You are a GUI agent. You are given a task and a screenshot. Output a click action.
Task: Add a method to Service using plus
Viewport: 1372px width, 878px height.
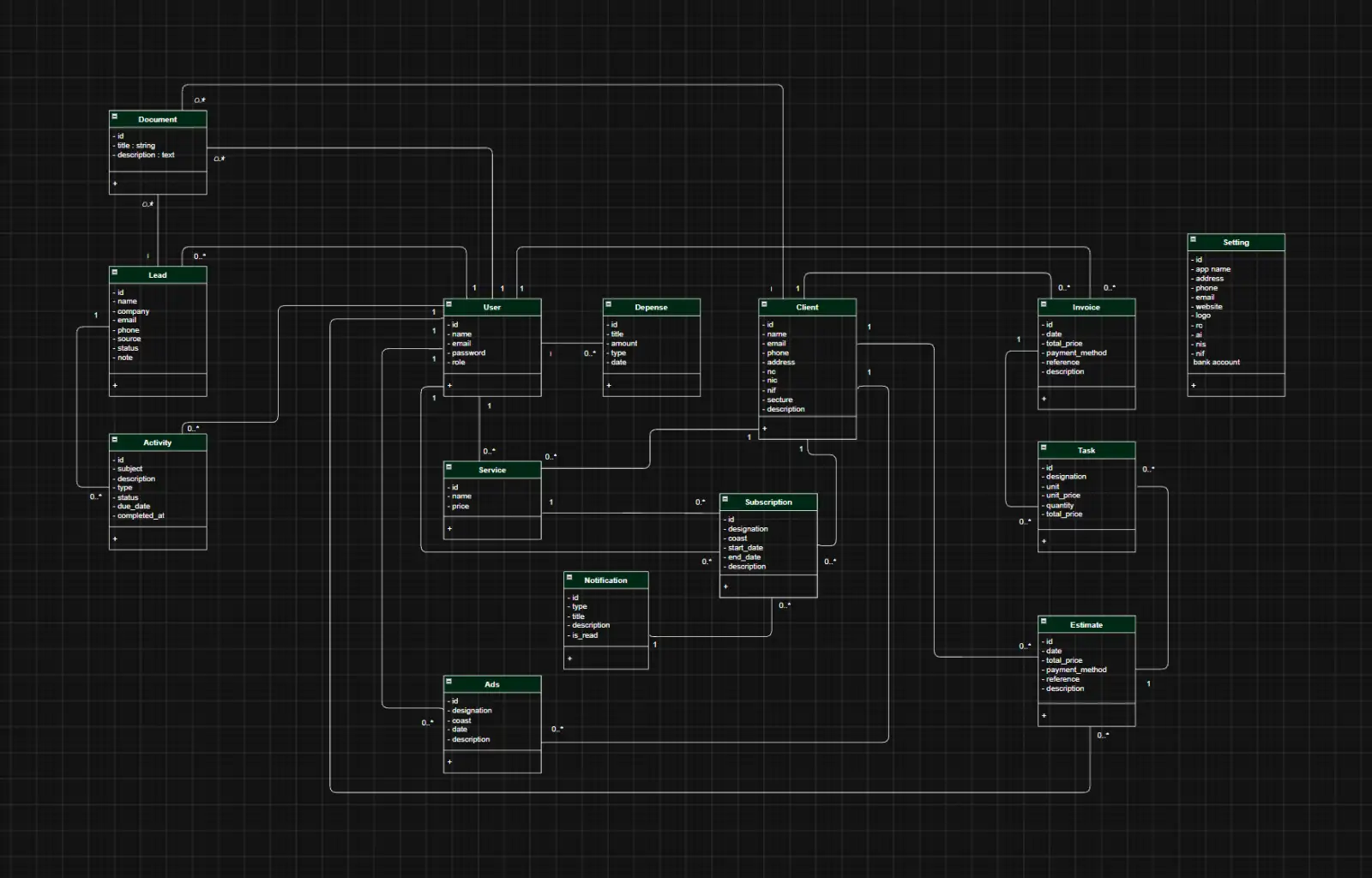click(x=449, y=528)
